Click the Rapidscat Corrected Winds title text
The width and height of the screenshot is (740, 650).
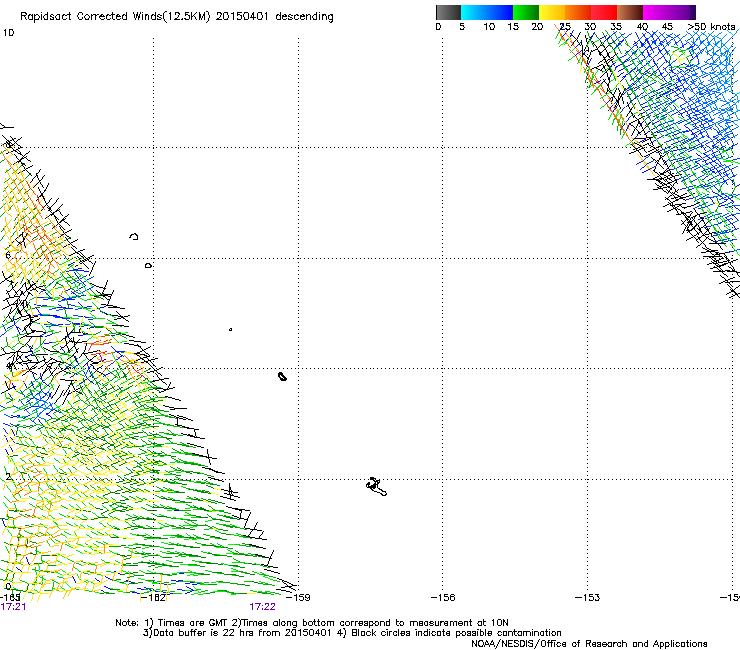[x=177, y=17]
